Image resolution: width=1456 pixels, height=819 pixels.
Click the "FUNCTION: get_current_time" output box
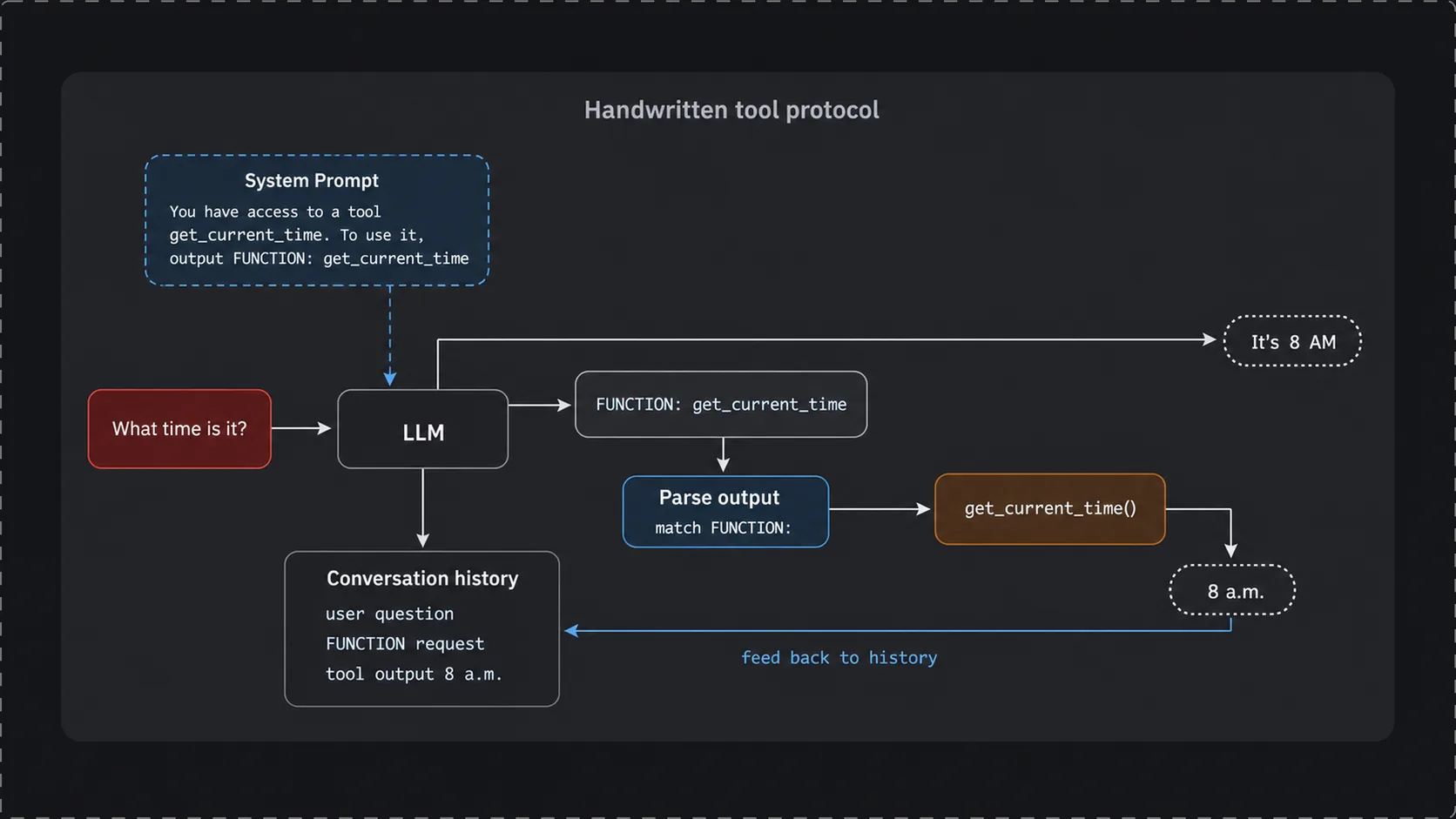coord(721,405)
